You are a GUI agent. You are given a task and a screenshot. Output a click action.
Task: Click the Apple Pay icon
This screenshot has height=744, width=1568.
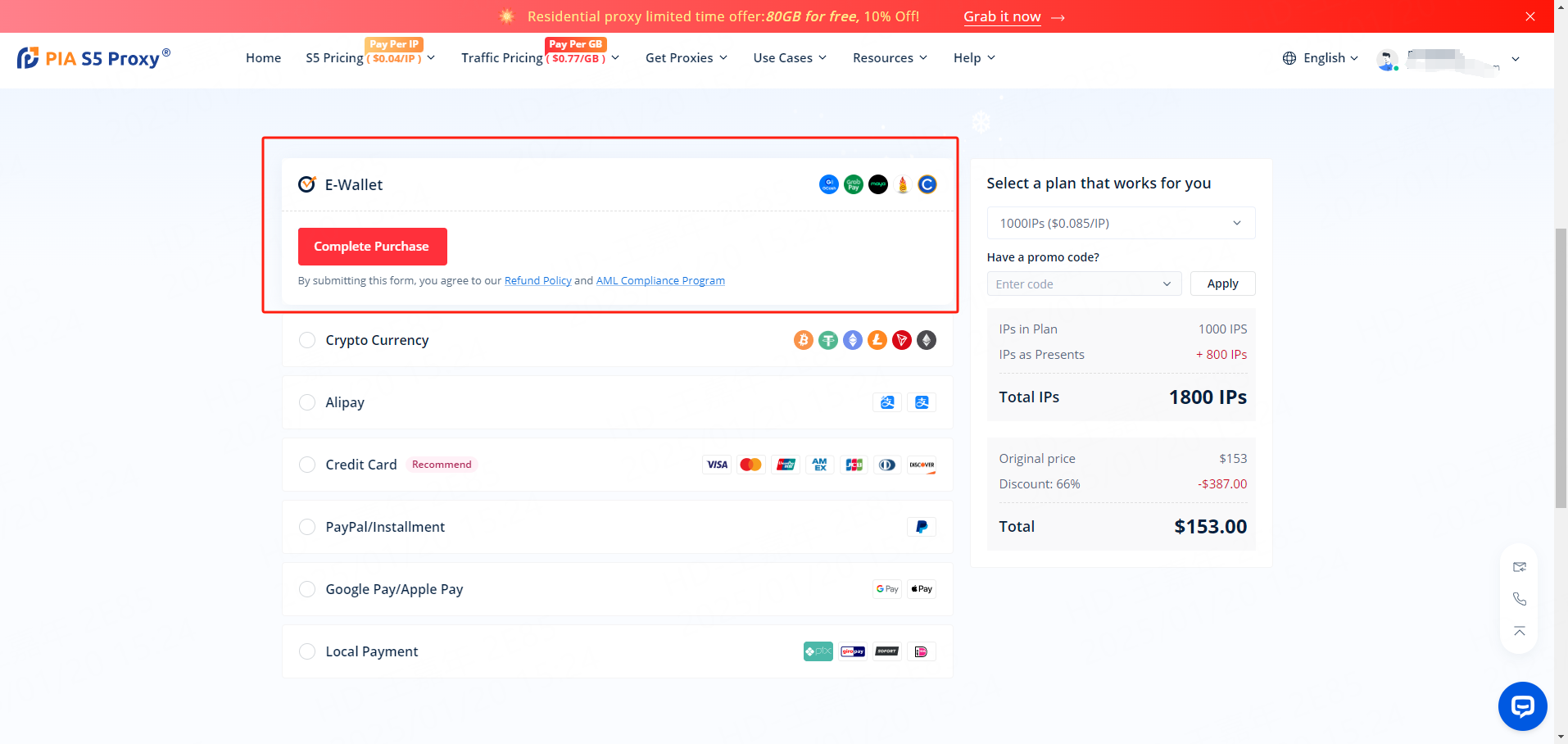tap(922, 589)
